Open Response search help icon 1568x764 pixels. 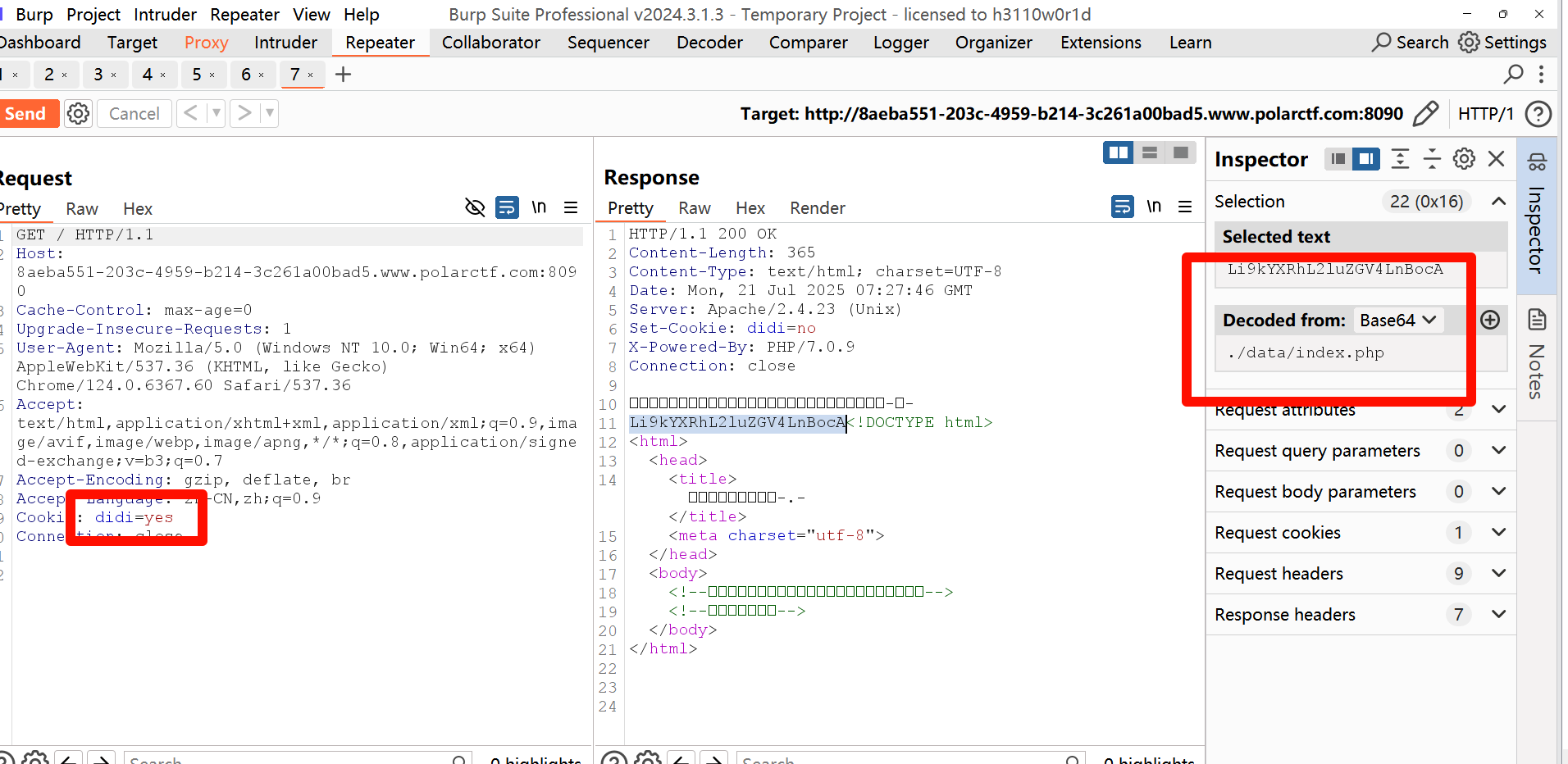point(615,758)
